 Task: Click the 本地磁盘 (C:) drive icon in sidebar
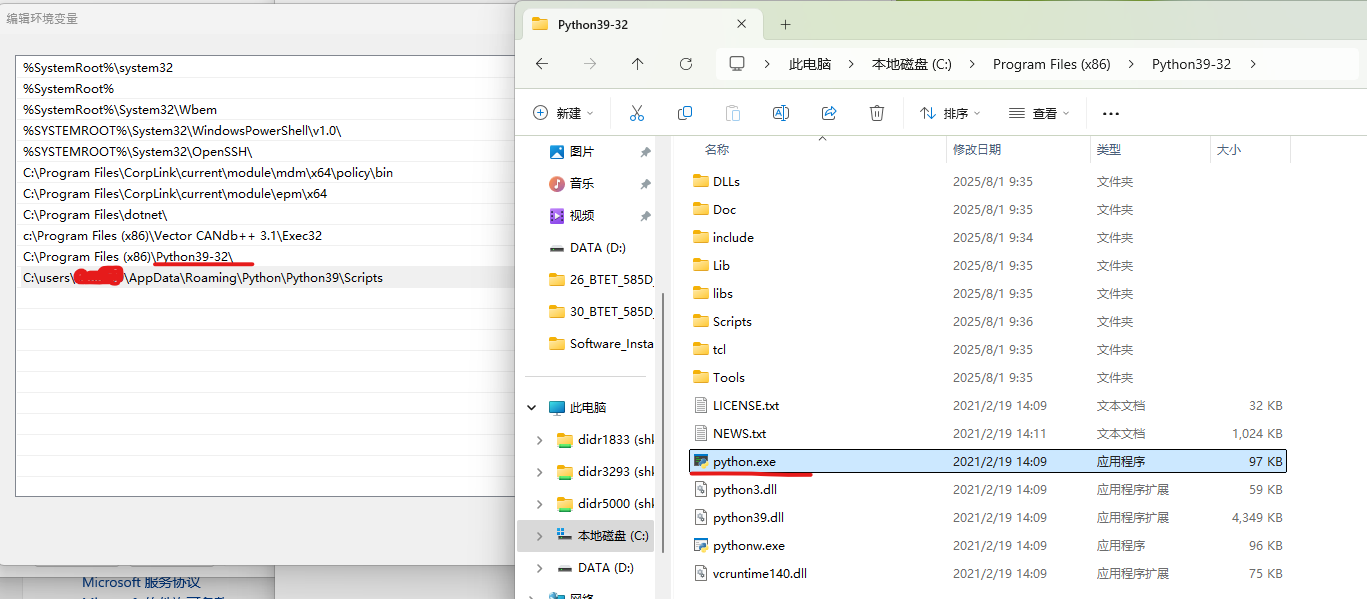(566, 536)
